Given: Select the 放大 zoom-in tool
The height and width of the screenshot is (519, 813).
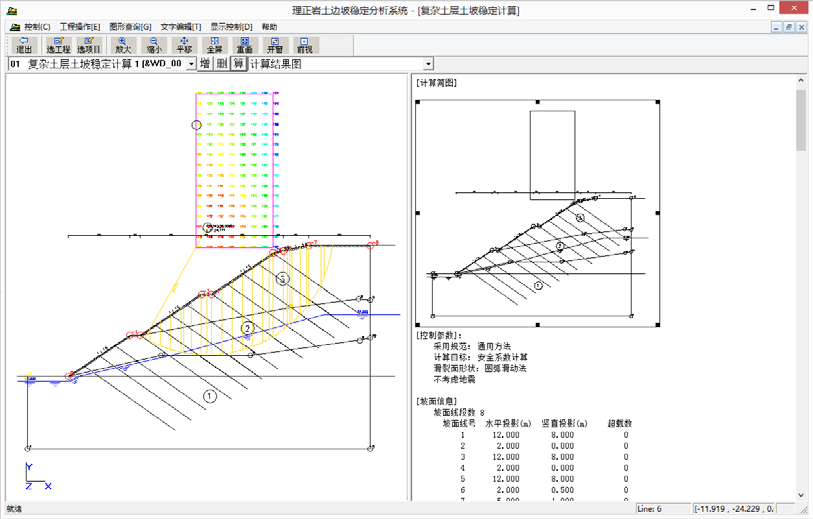Looking at the screenshot, I should 123,45.
